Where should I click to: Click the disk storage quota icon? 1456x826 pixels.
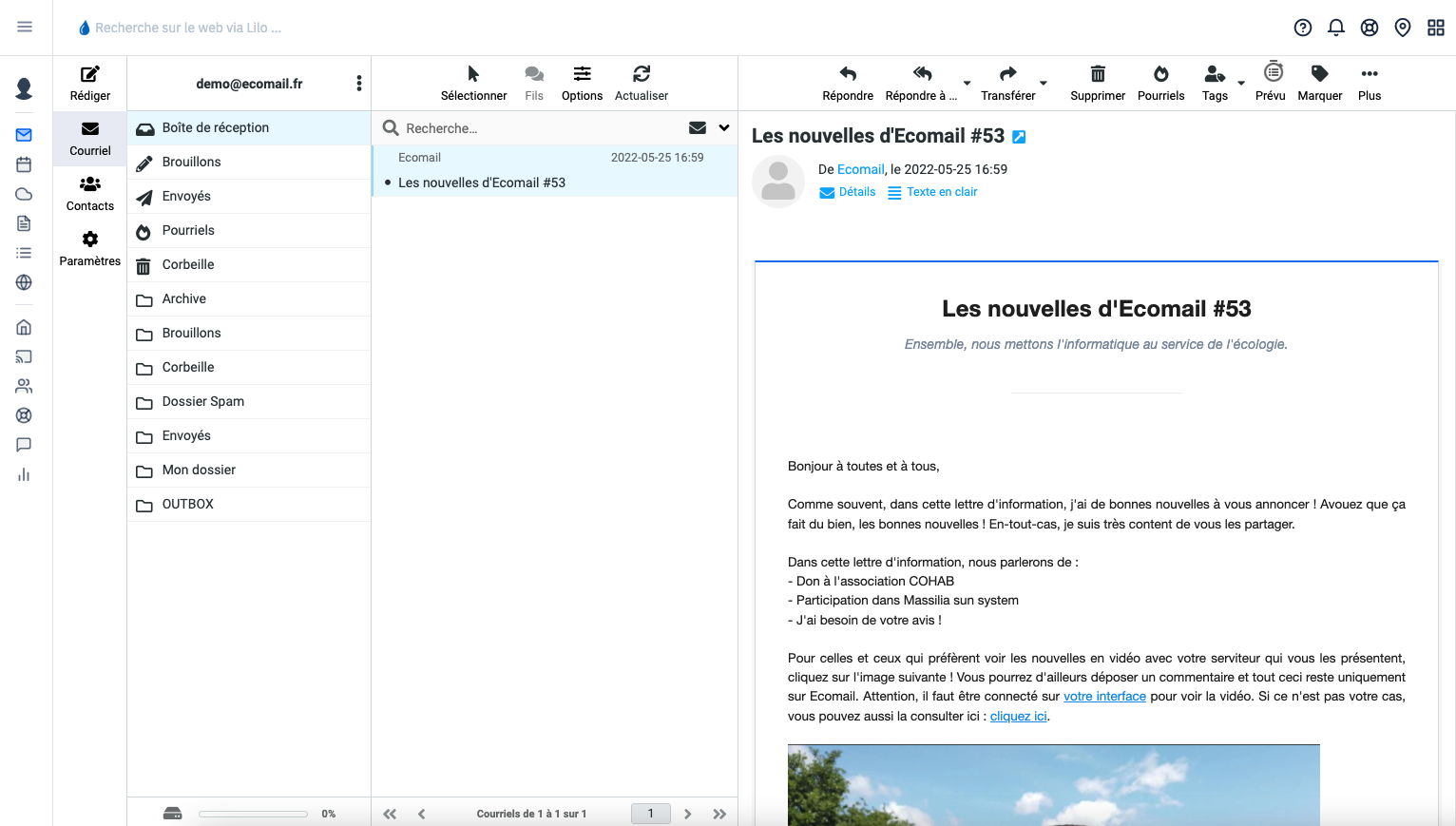pos(172,814)
